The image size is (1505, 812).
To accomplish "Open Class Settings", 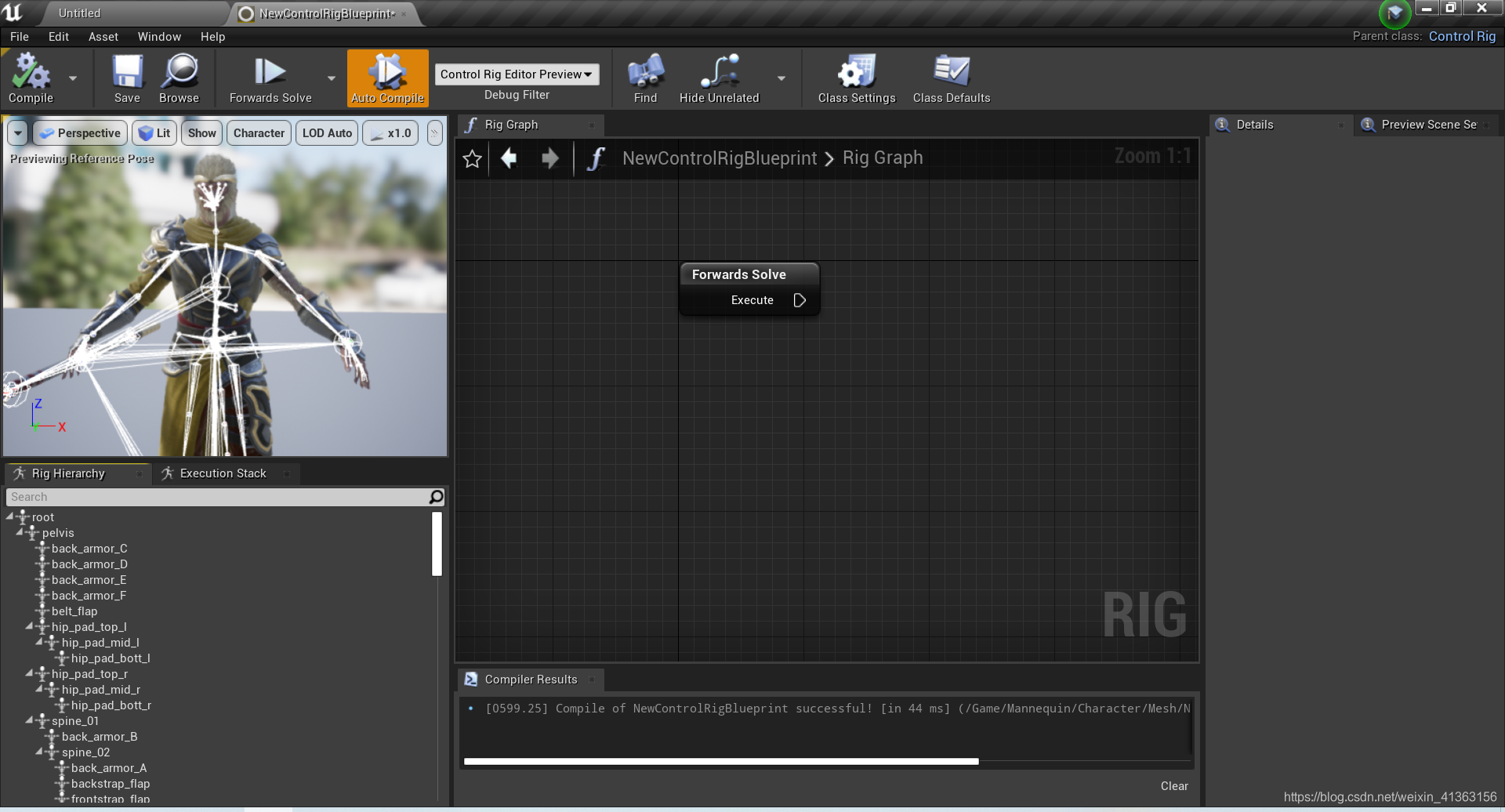I will [x=856, y=78].
